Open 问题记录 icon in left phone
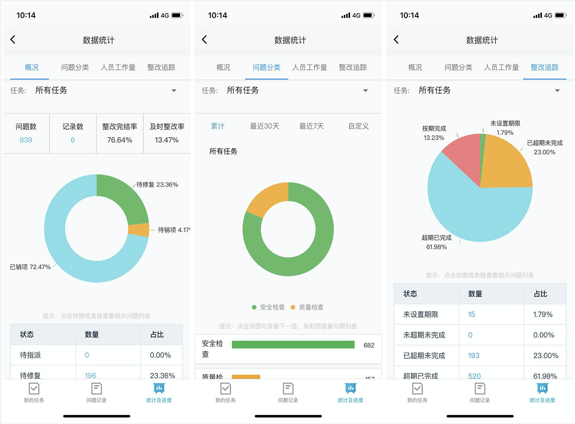Viewport: 575px width, 424px height. click(x=96, y=392)
